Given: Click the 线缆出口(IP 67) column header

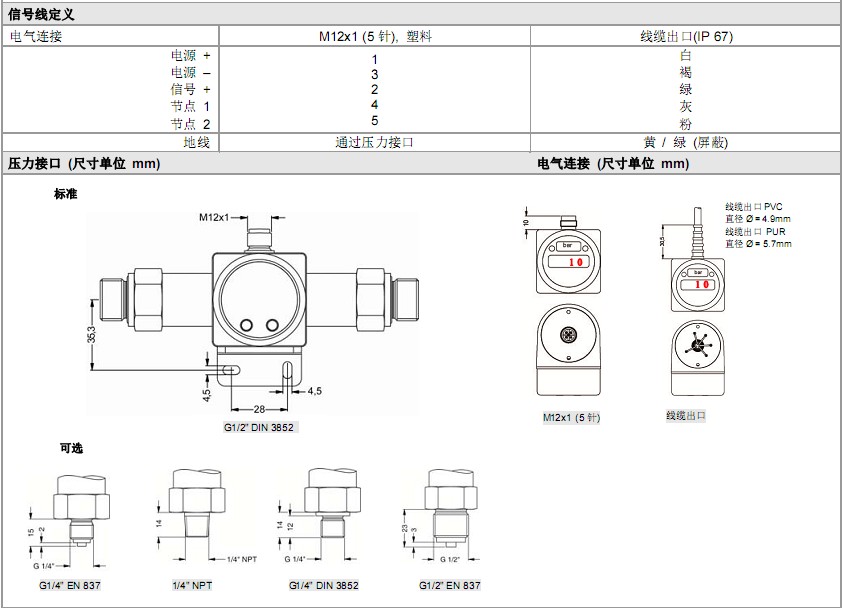Looking at the screenshot, I should tap(686, 36).
